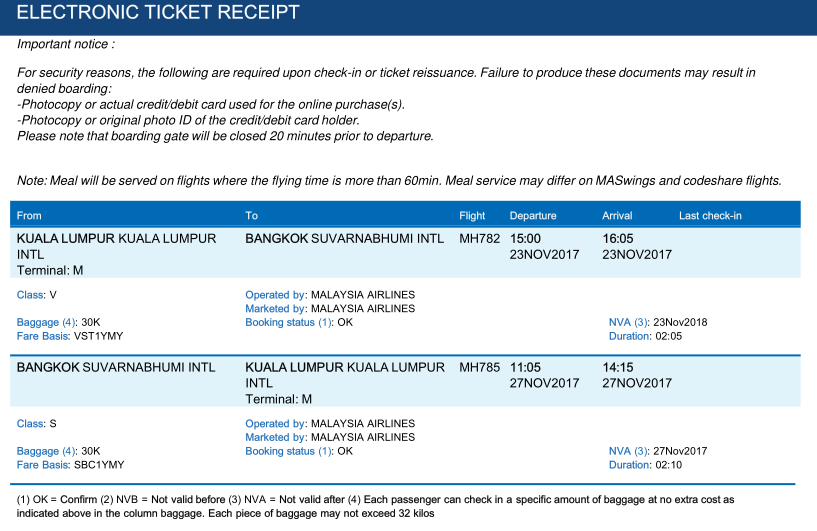817x531 pixels.
Task: Select the To column header
Action: click(x=252, y=216)
